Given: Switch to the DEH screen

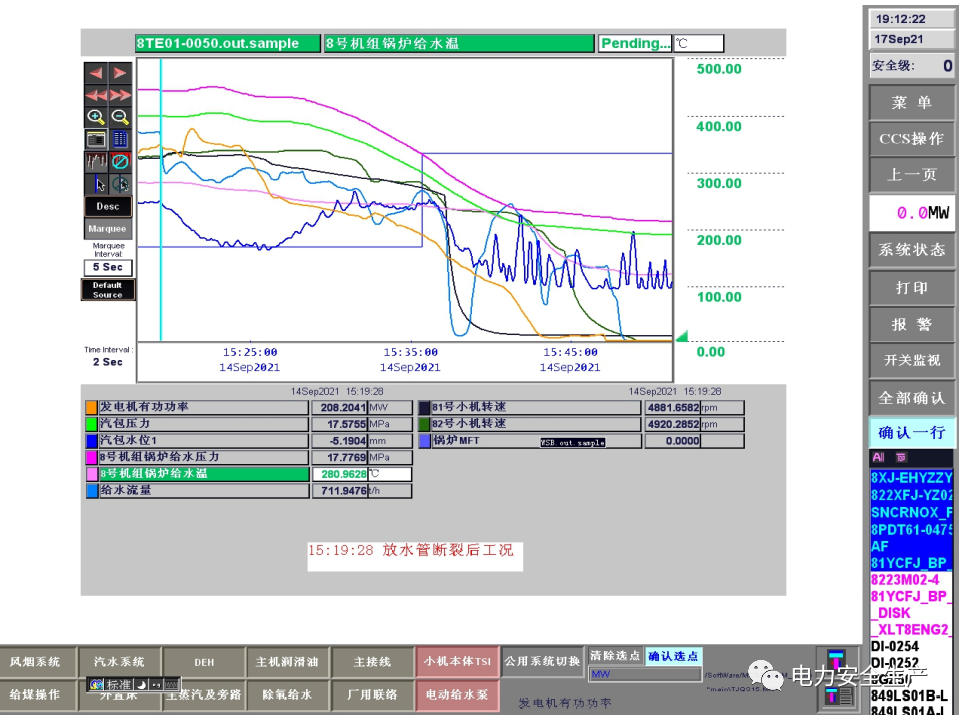Looking at the screenshot, I should 204,662.
